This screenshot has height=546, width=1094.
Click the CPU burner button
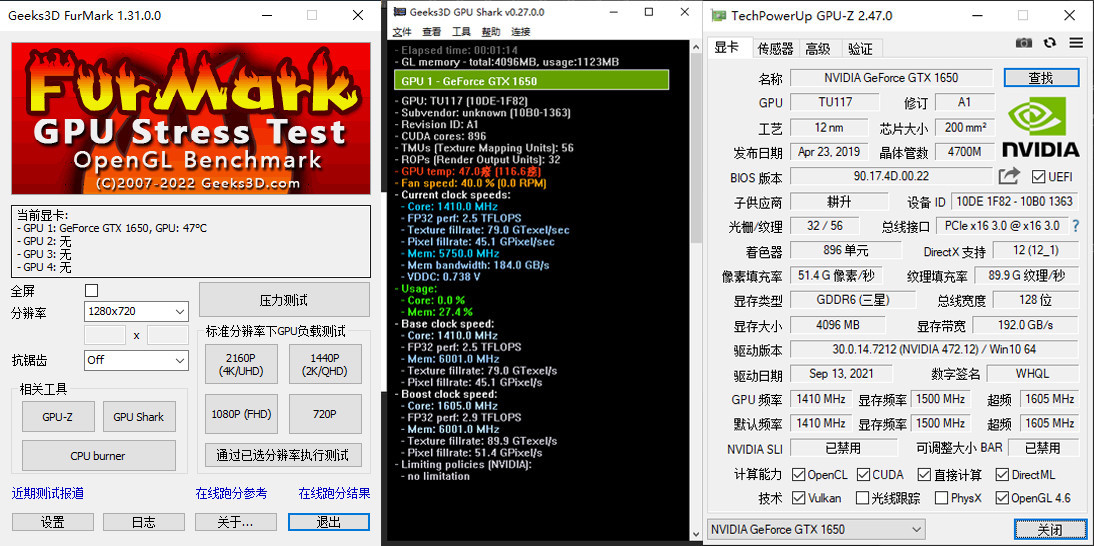[98, 455]
